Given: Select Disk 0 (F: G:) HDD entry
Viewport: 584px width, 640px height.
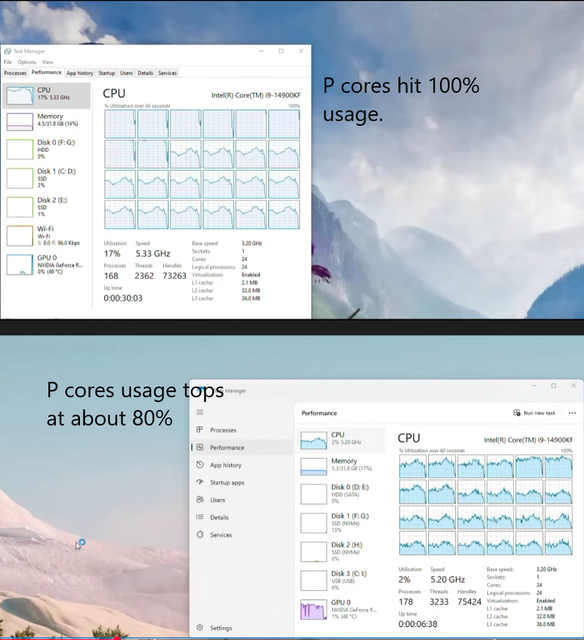Looking at the screenshot, I should (x=47, y=149).
